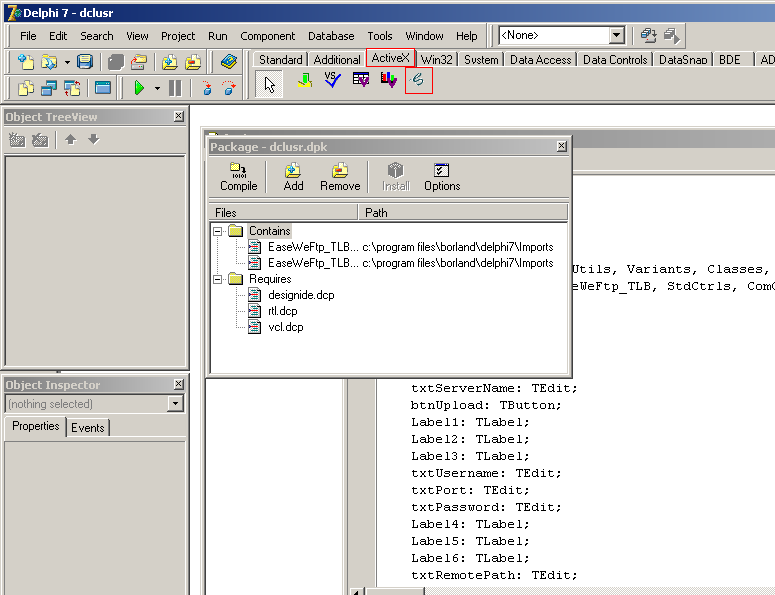
Task: Open the File menu
Action: click(28, 36)
